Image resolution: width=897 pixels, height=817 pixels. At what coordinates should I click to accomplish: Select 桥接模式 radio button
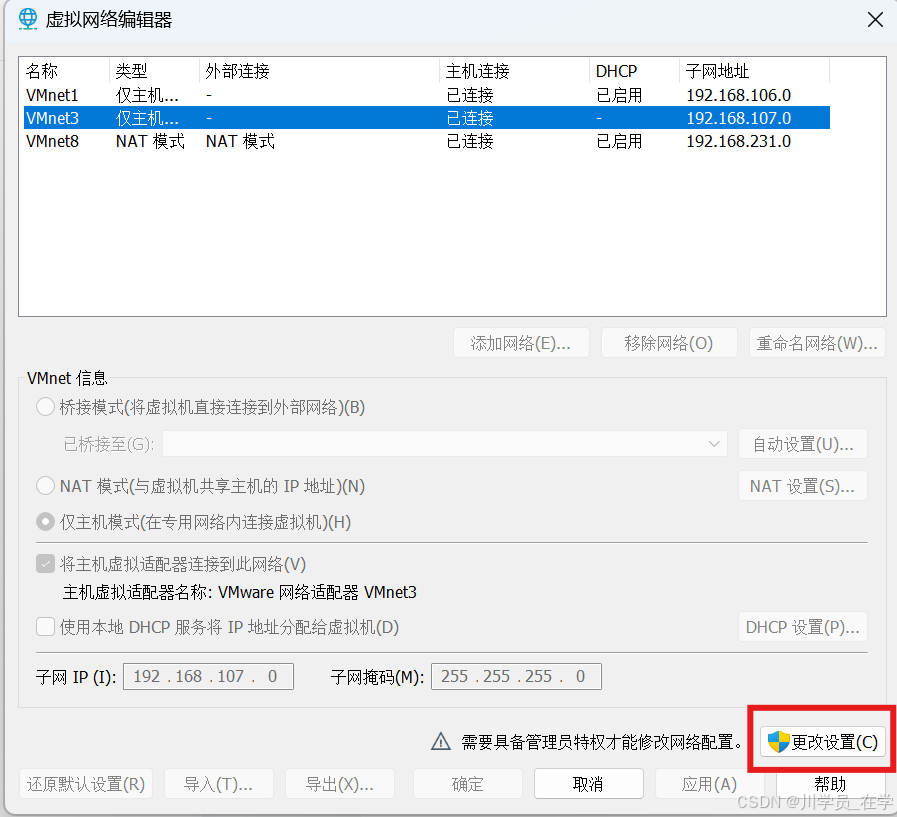(45, 407)
